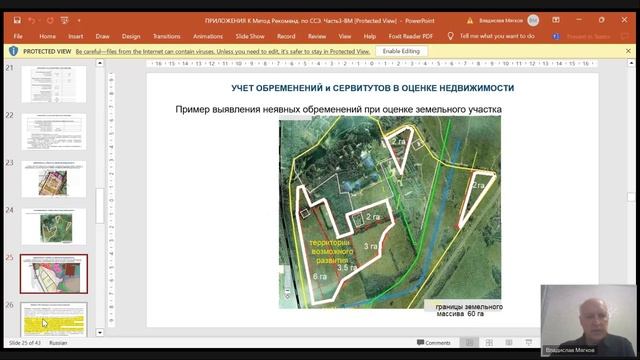Open the Animations tab

pos(208,36)
